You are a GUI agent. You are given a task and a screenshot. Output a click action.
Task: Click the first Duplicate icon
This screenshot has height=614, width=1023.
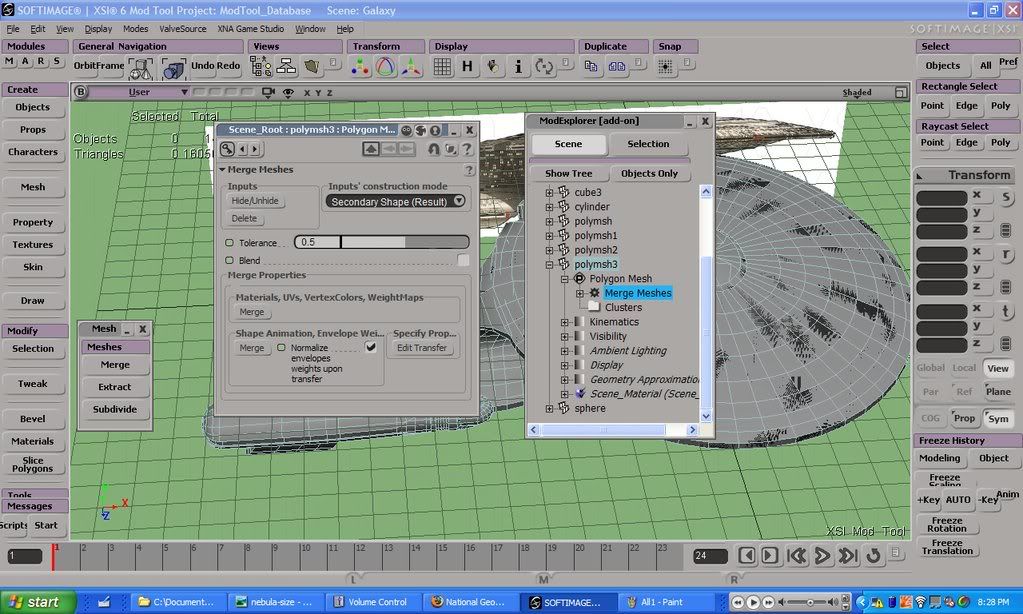[591, 66]
